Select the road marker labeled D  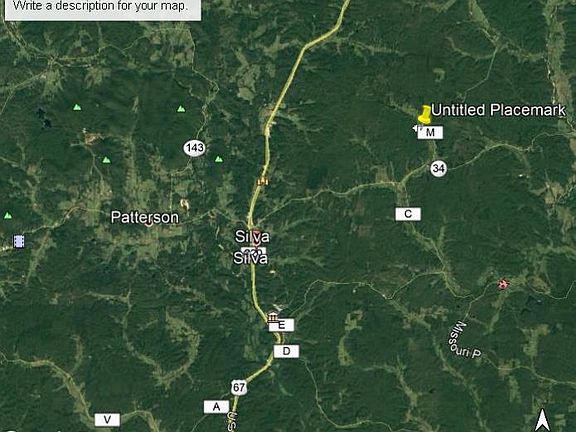(x=286, y=351)
